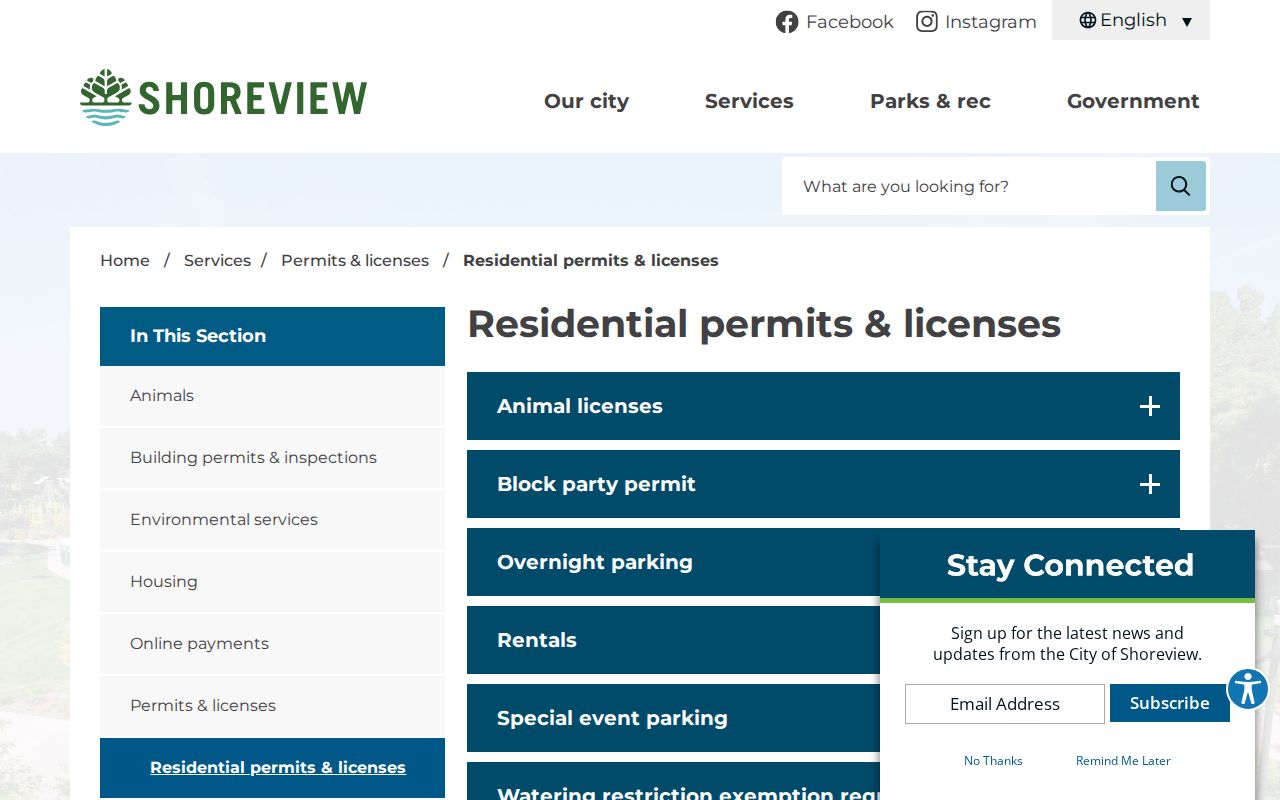This screenshot has width=1280, height=800.
Task: Click the Shoreview logo
Action: (x=224, y=98)
